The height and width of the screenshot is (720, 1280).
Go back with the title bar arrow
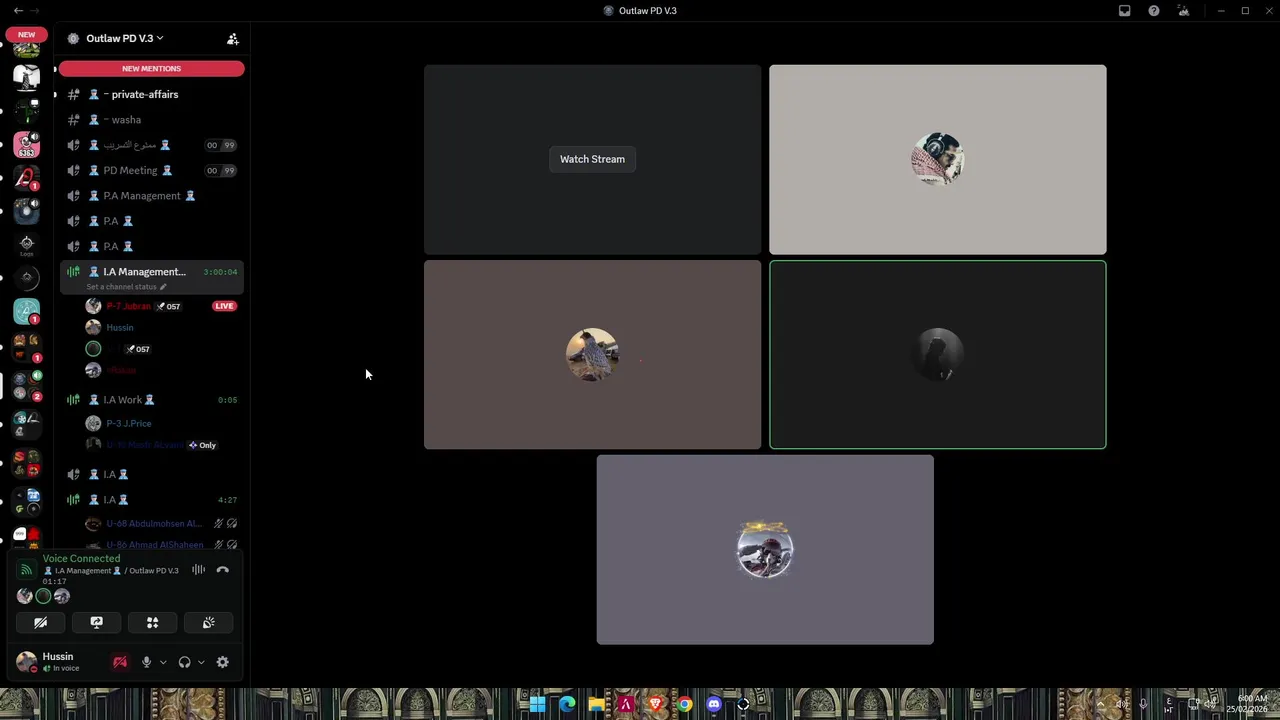tap(18, 11)
